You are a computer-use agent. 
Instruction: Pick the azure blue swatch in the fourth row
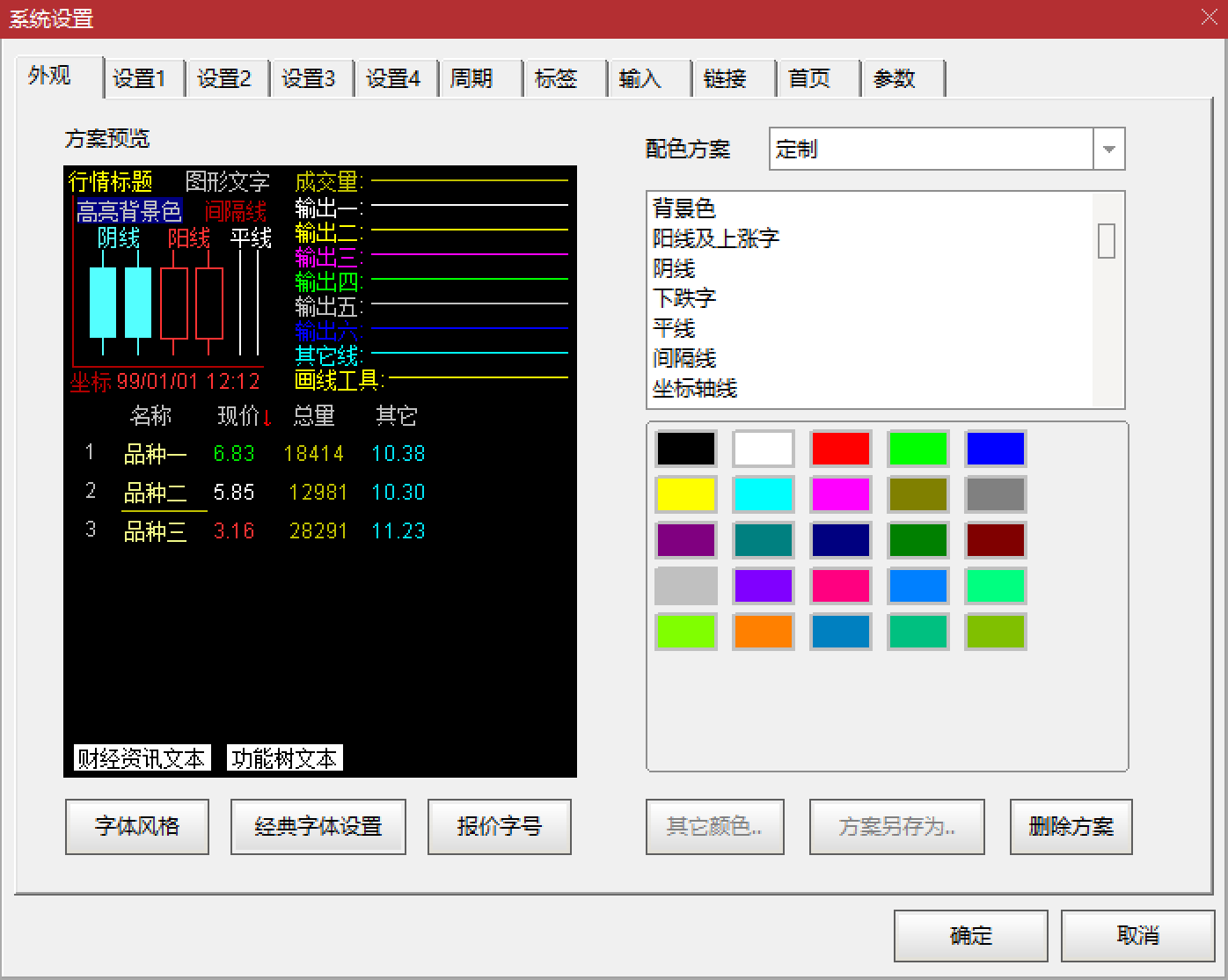point(918,586)
